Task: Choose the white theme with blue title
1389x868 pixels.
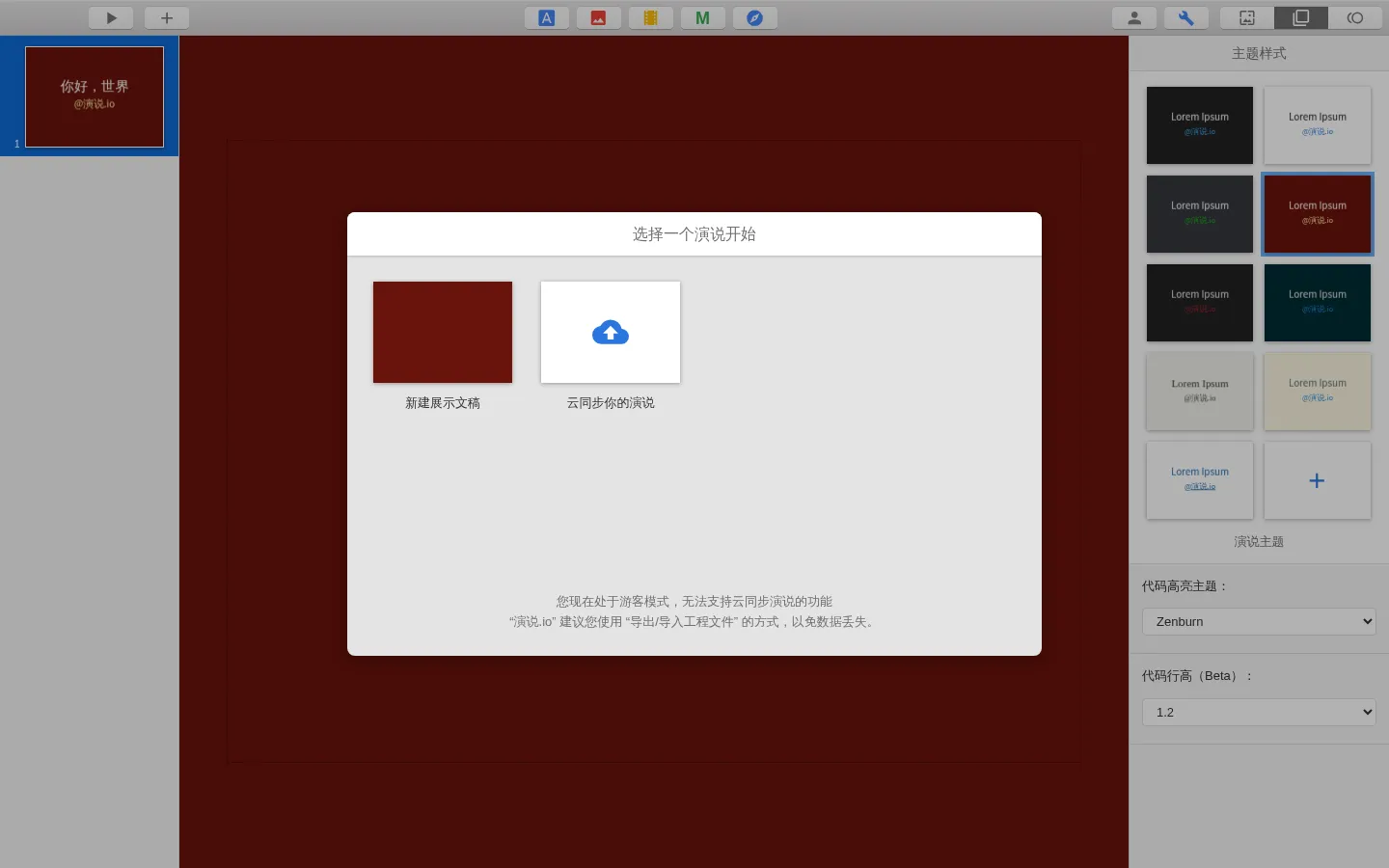Action: [x=1200, y=480]
